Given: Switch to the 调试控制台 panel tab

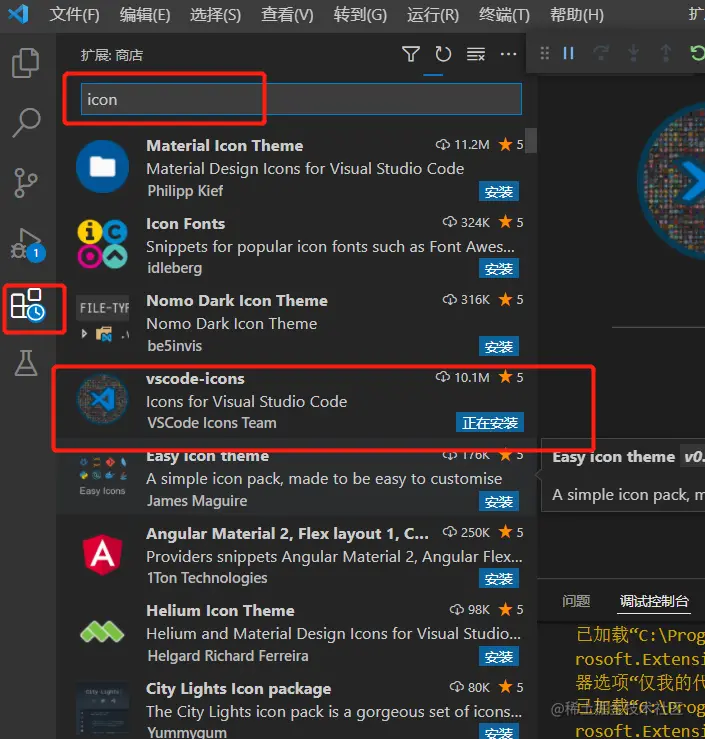Looking at the screenshot, I should 654,601.
